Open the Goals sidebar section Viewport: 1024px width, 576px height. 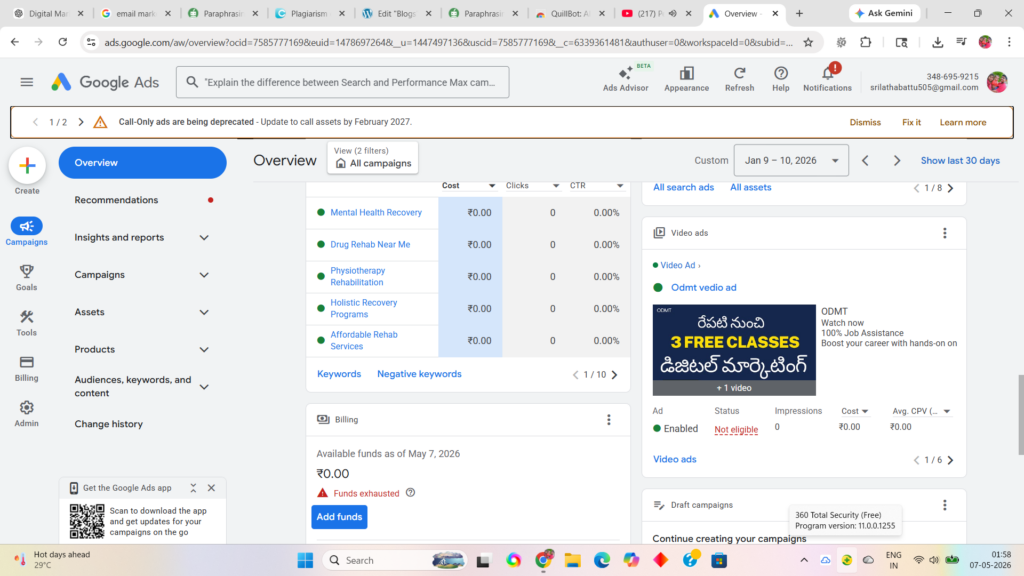pos(26,278)
